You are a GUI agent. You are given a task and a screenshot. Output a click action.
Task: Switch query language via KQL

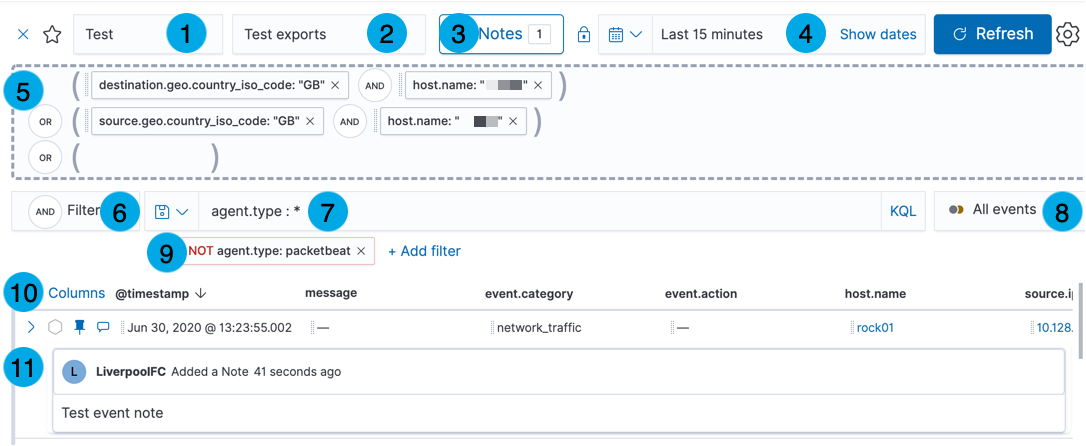tap(903, 212)
